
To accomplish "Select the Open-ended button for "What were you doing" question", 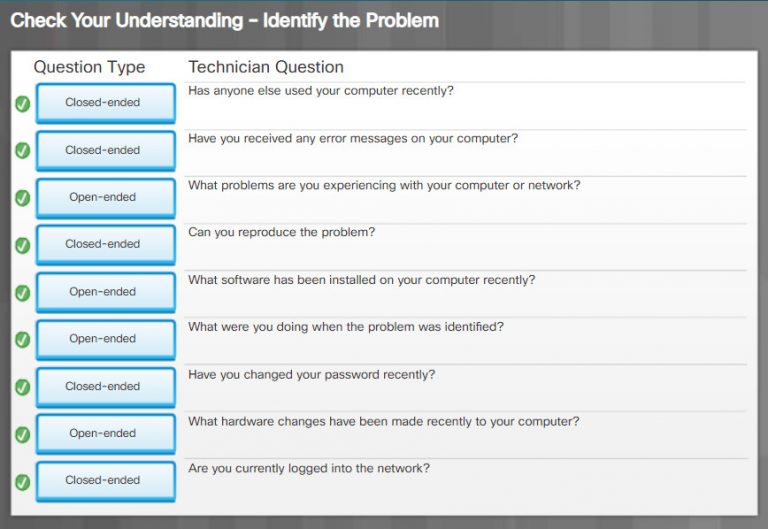I will point(105,339).
